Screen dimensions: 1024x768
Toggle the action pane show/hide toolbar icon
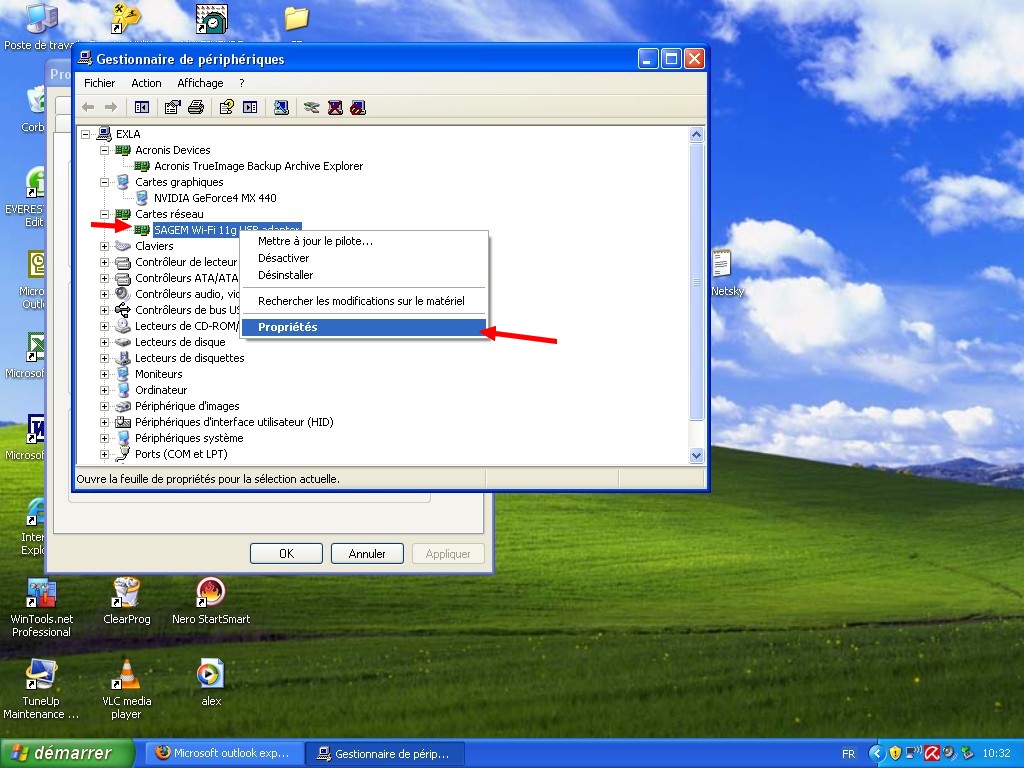tap(250, 107)
